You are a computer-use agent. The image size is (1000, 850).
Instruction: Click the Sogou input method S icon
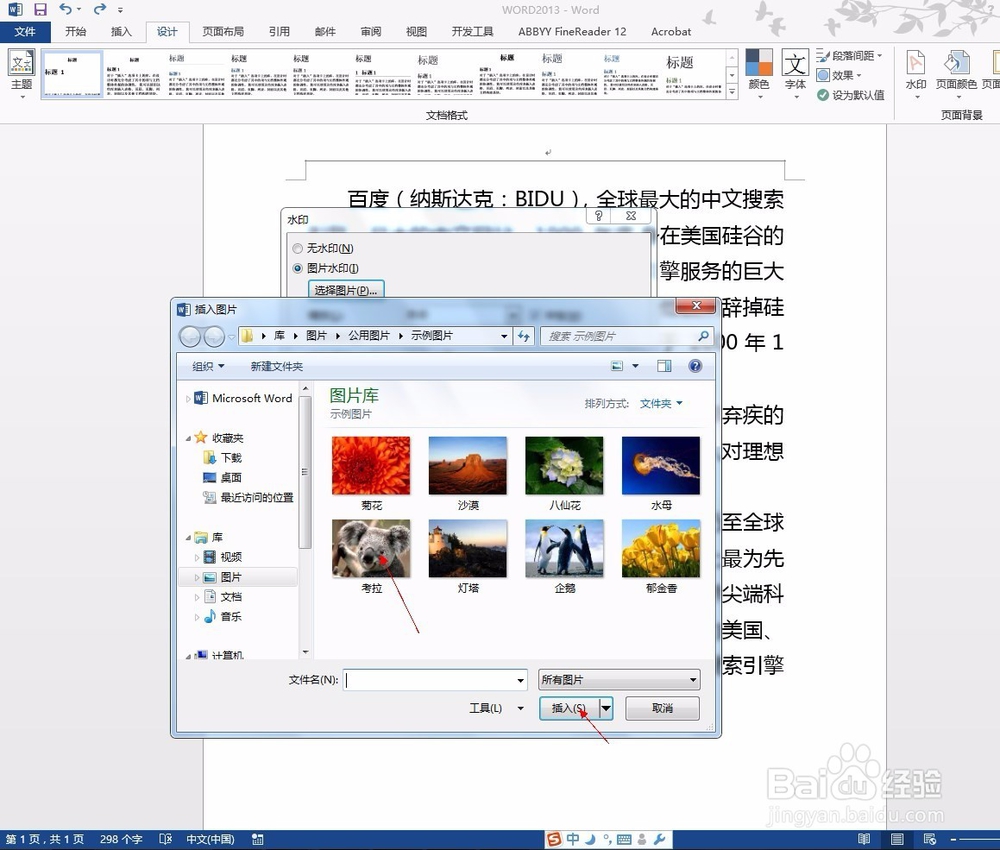(554, 839)
